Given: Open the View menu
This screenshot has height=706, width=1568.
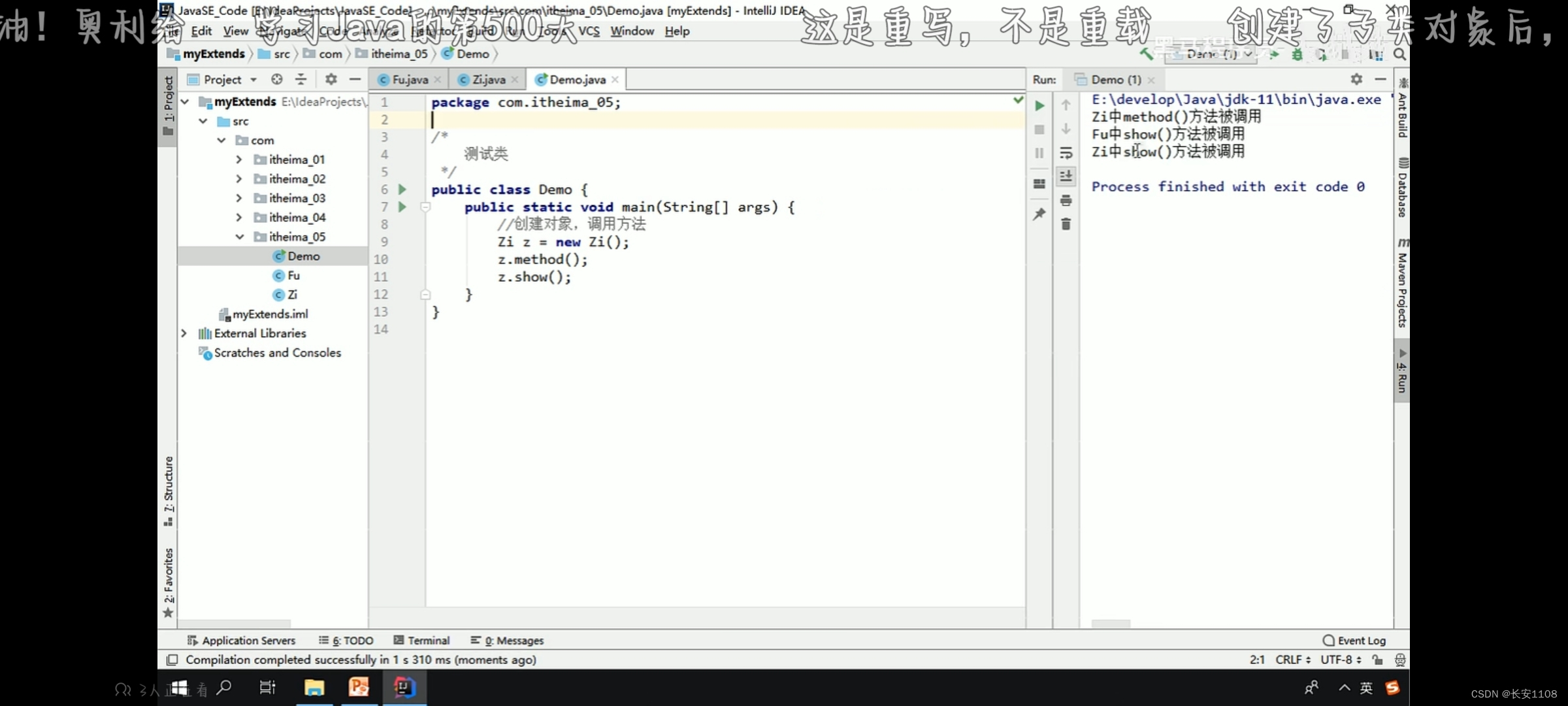Looking at the screenshot, I should pyautogui.click(x=235, y=31).
